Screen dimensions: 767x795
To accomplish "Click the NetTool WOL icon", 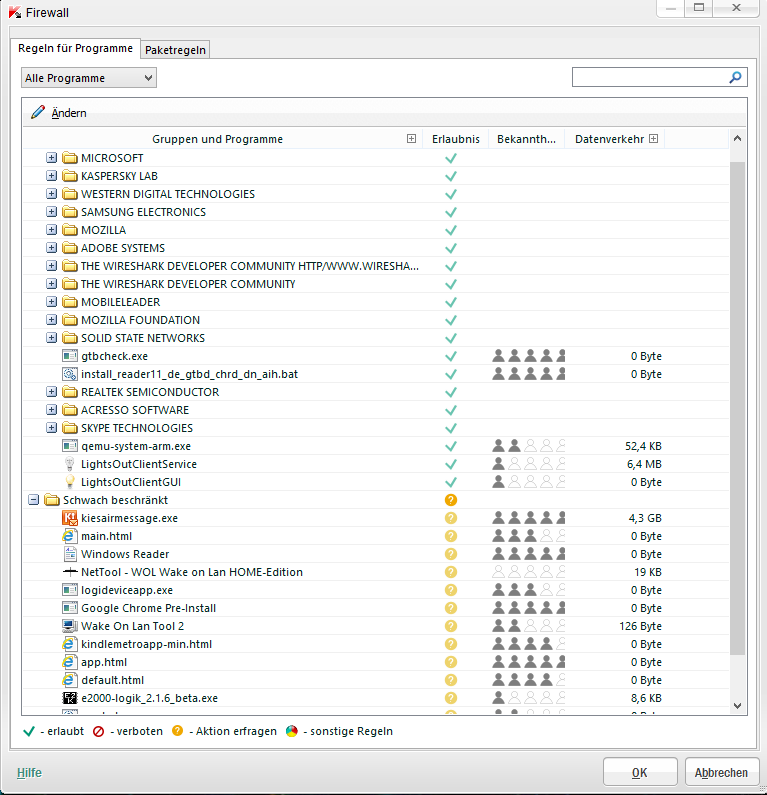I will click(69, 572).
